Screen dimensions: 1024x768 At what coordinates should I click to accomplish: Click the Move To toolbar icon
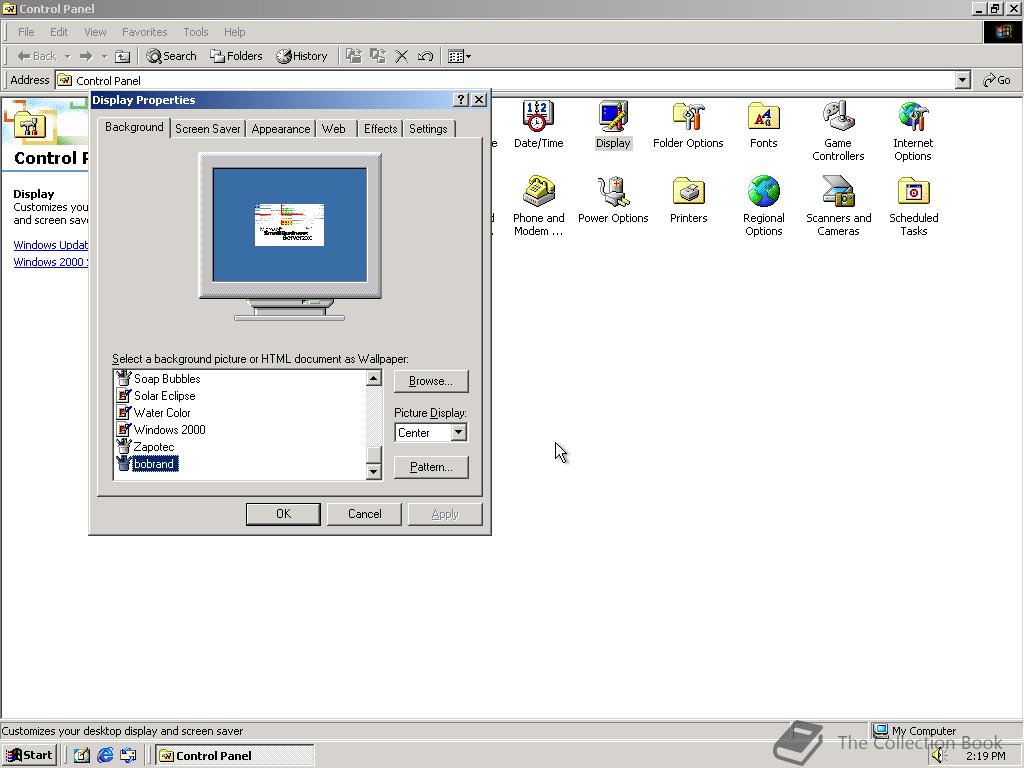[x=353, y=56]
